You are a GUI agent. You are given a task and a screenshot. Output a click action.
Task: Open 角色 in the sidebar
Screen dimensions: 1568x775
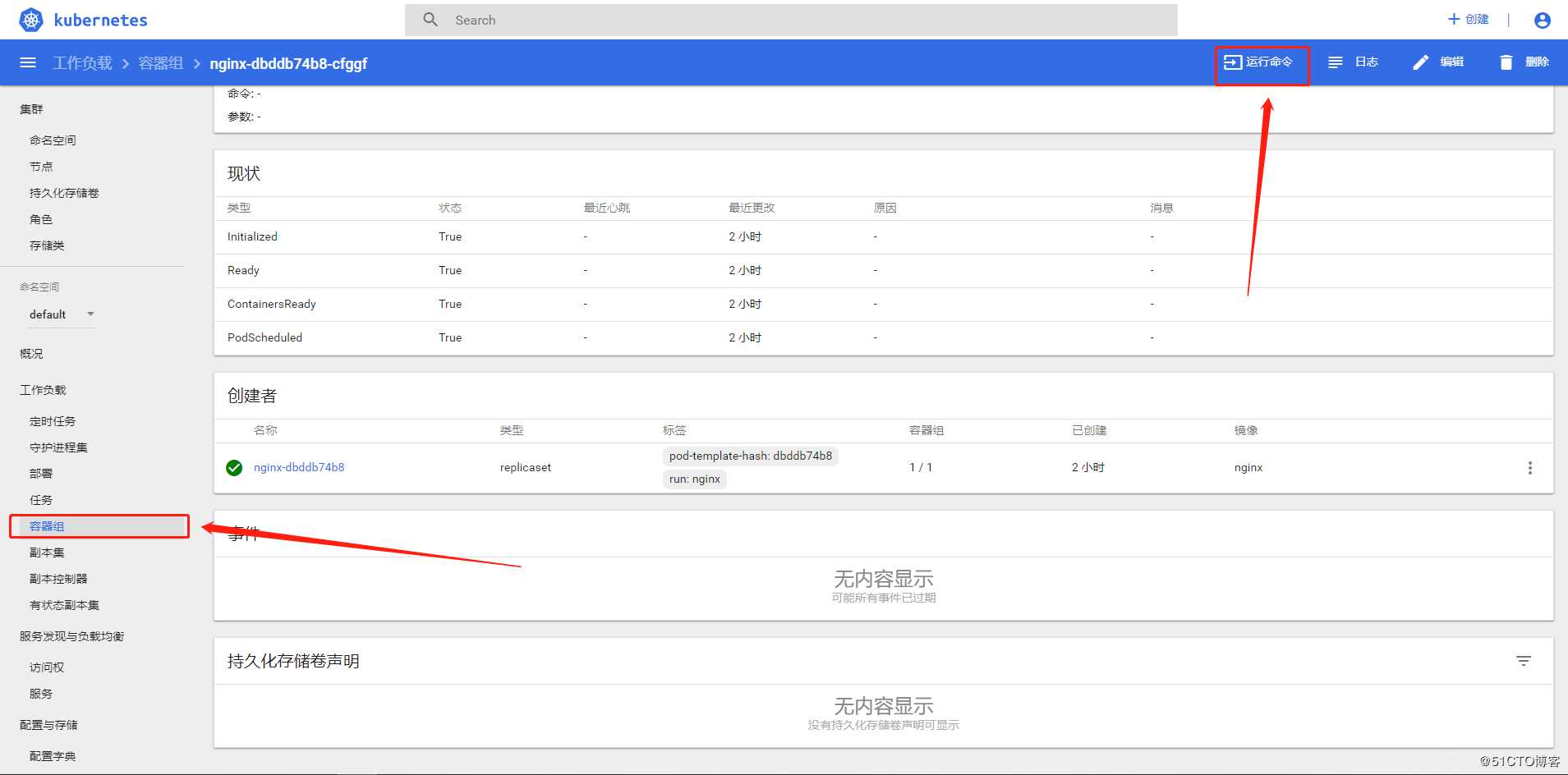click(41, 219)
